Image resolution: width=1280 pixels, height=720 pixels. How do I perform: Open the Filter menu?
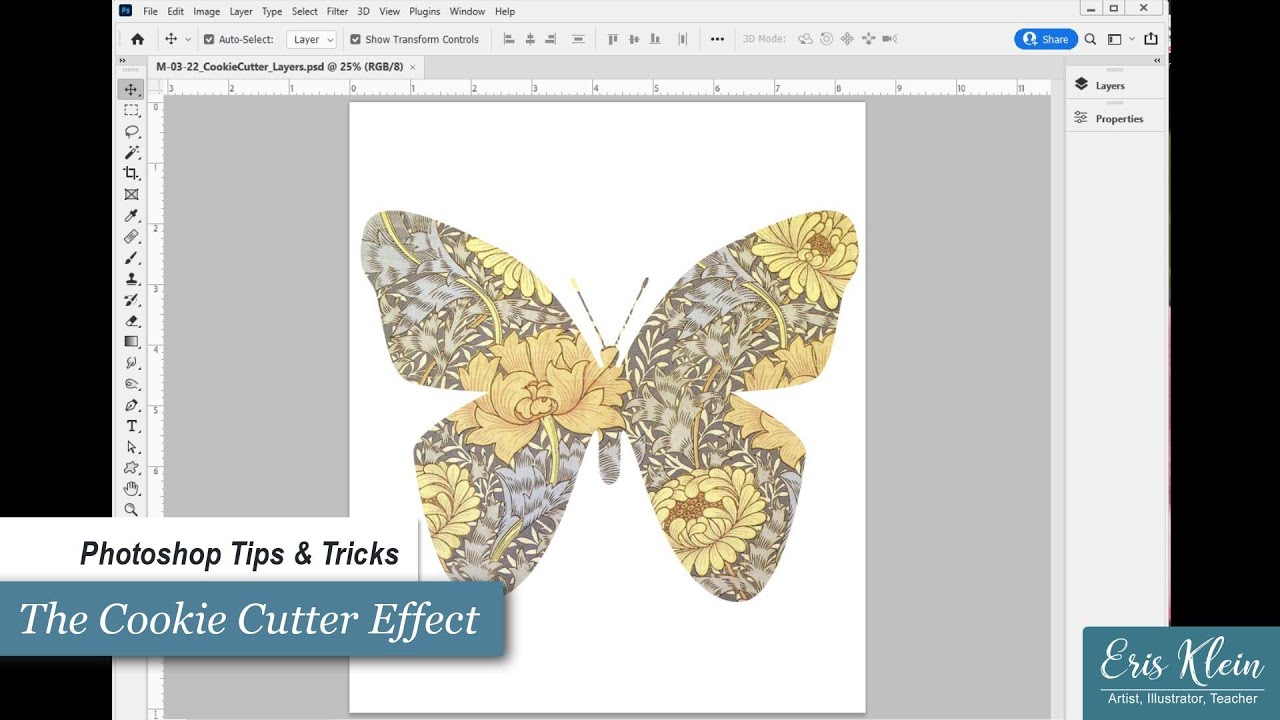pos(337,11)
